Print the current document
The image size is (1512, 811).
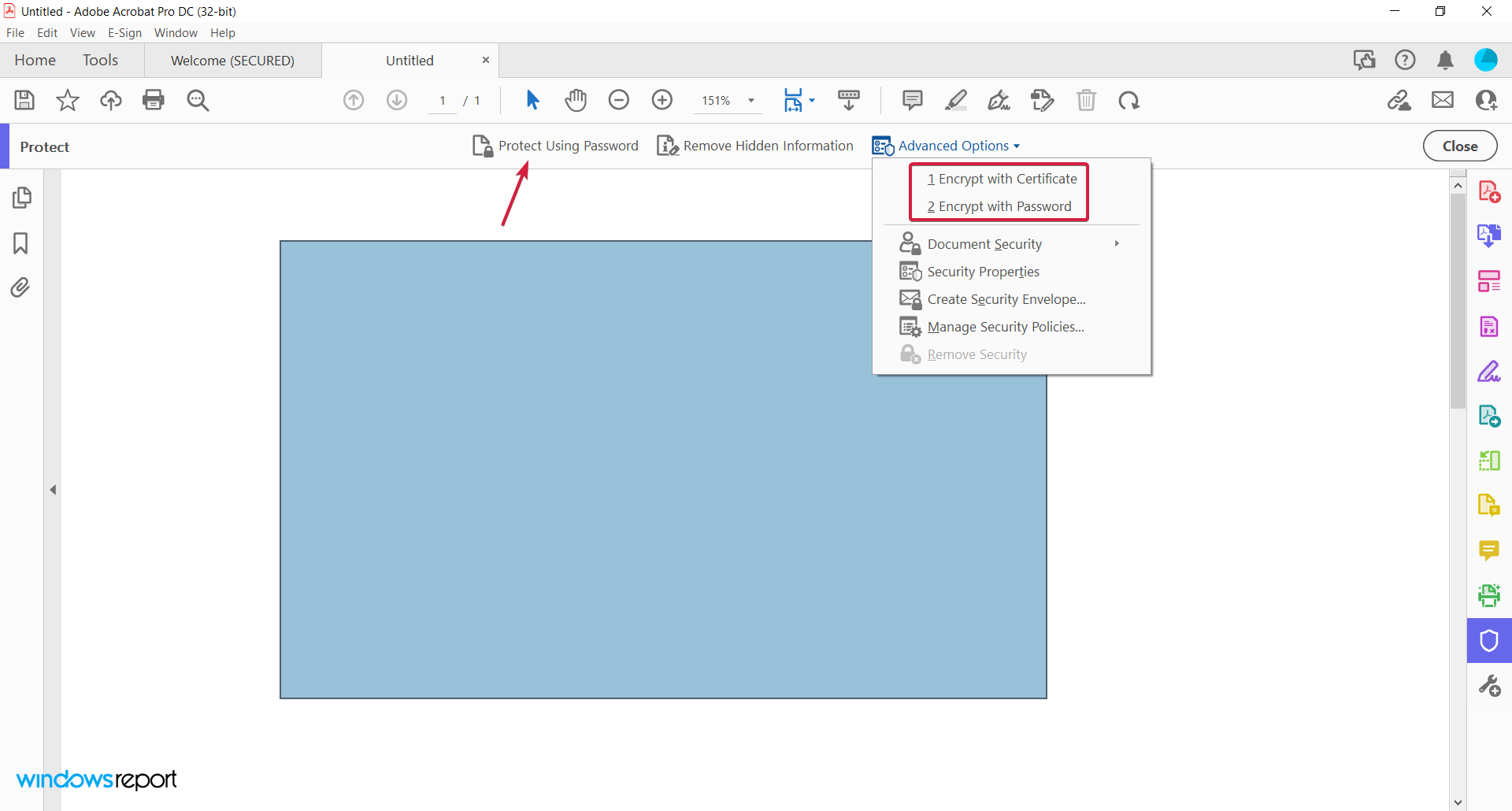[153, 100]
